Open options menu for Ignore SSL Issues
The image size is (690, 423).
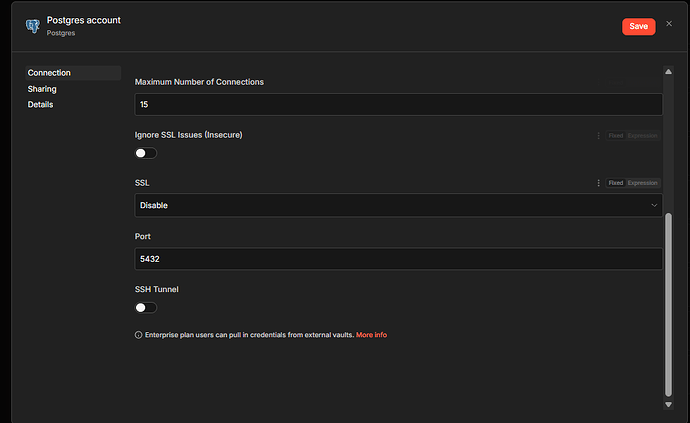click(599, 135)
